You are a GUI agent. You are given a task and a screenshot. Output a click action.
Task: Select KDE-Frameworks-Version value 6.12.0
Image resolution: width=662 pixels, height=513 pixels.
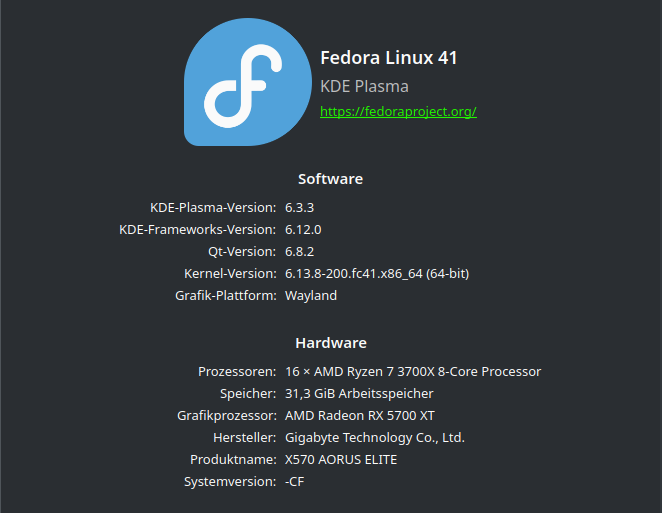point(303,229)
